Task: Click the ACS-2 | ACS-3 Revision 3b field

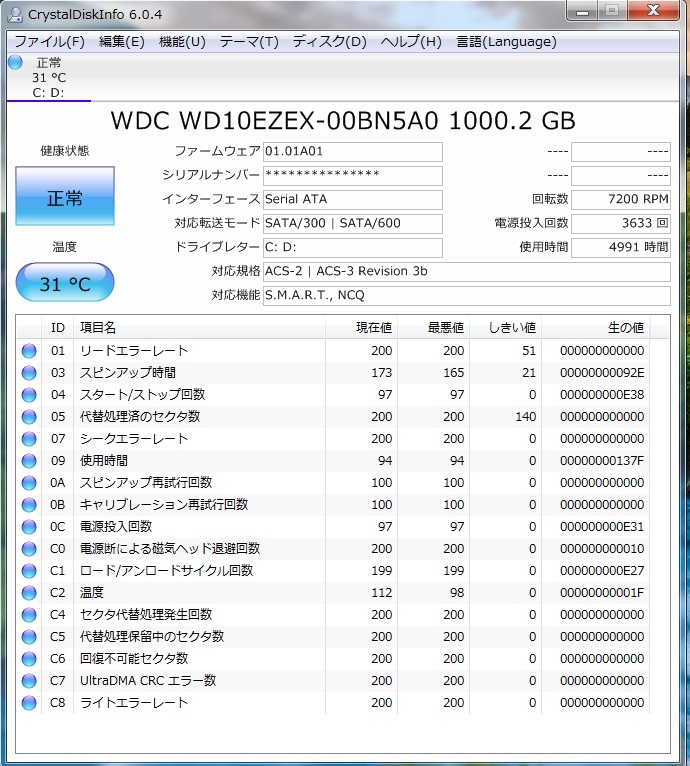Action: coord(467,271)
